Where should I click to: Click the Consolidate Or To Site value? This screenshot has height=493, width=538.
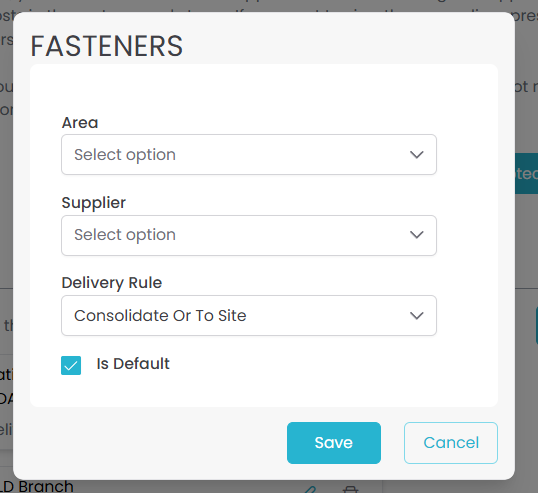point(160,316)
